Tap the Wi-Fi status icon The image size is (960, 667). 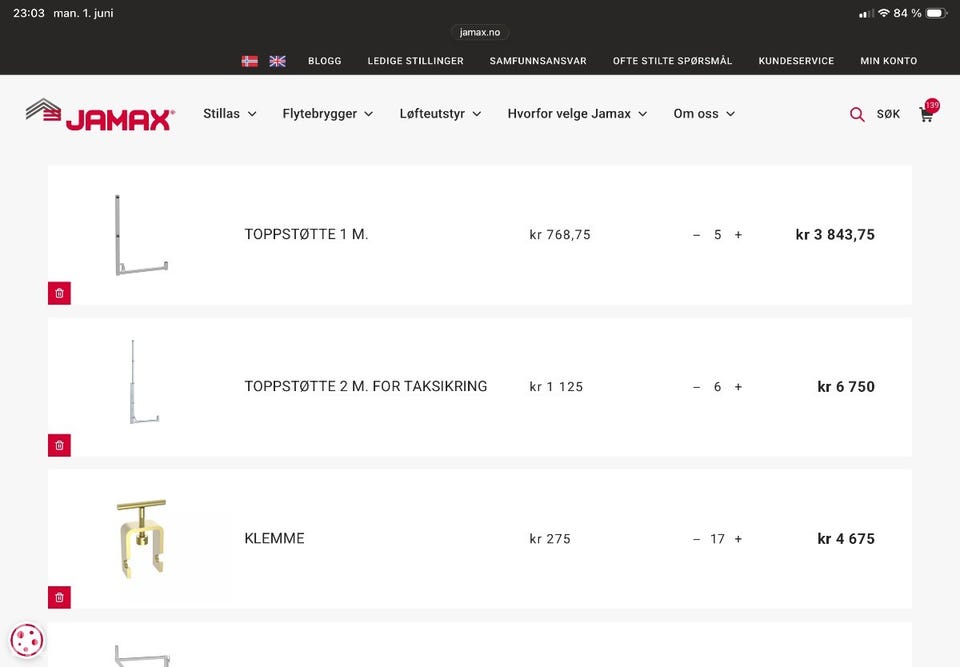click(x=883, y=13)
